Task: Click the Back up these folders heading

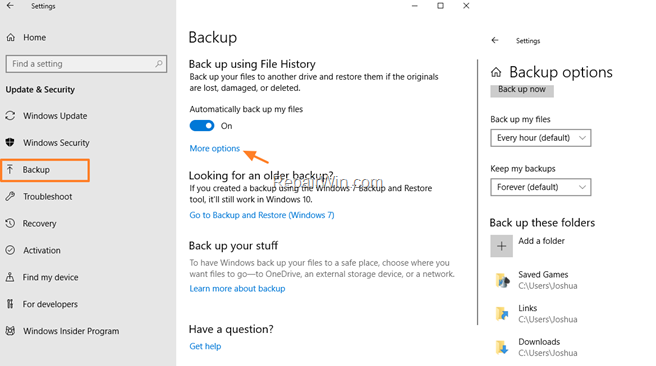Action: point(542,223)
